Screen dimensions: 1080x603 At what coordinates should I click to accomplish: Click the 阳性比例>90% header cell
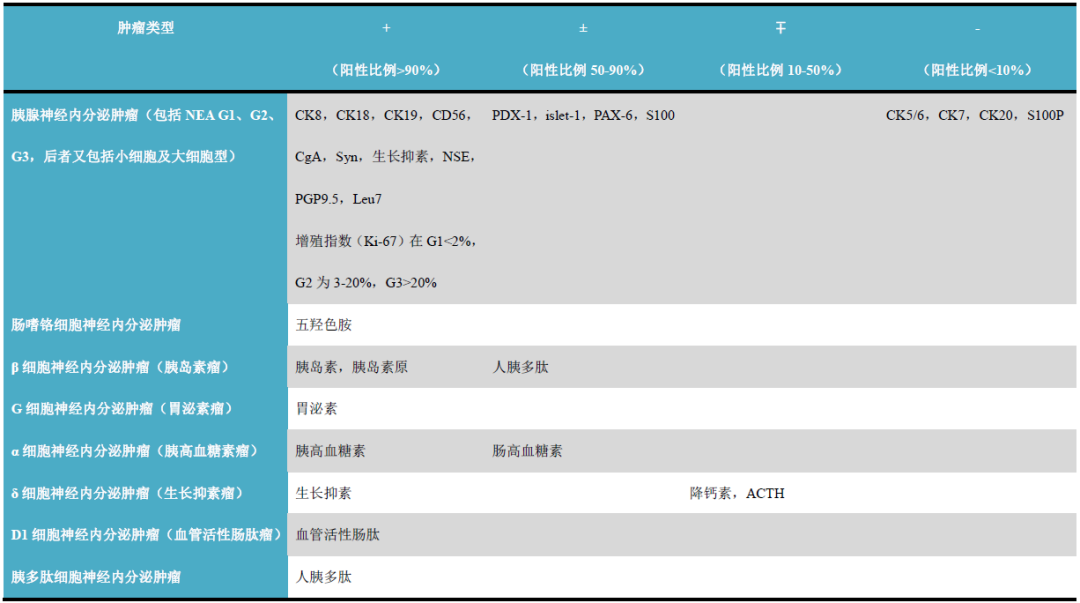386,70
